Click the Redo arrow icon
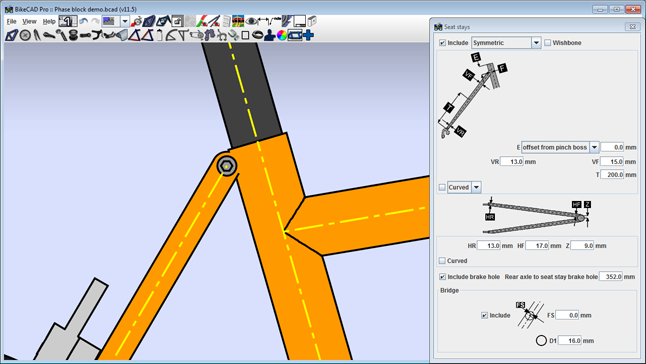 click(x=95, y=21)
